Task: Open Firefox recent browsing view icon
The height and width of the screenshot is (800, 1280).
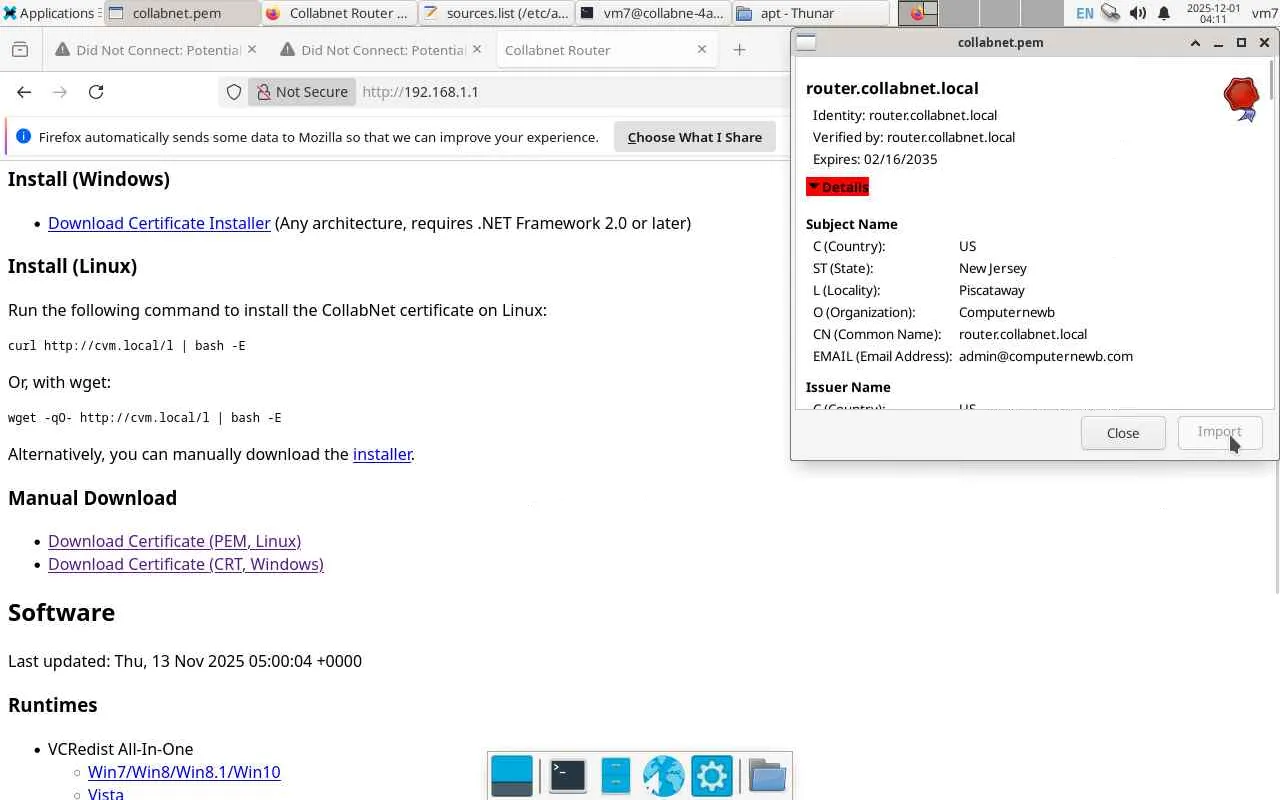Action: coord(20,50)
